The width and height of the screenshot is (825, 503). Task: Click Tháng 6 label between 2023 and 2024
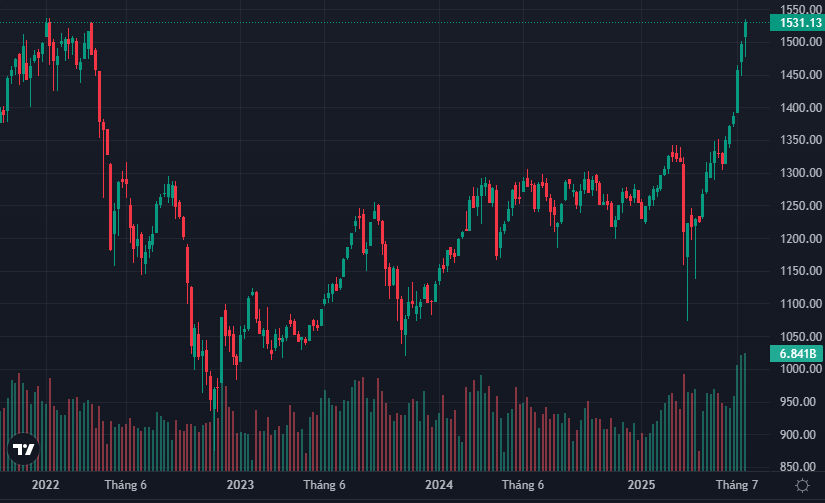coord(324,485)
